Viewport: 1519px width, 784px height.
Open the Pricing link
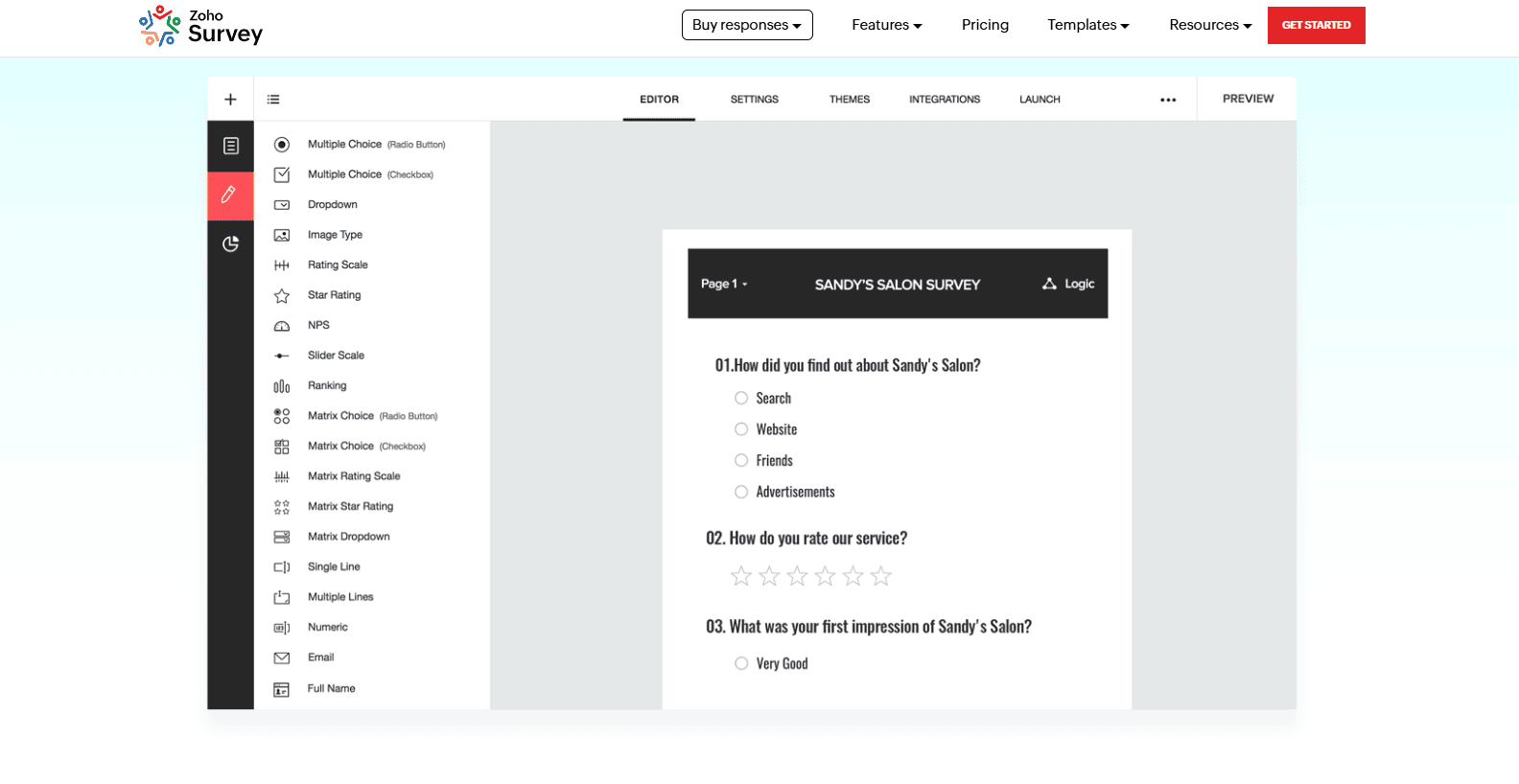pos(985,25)
